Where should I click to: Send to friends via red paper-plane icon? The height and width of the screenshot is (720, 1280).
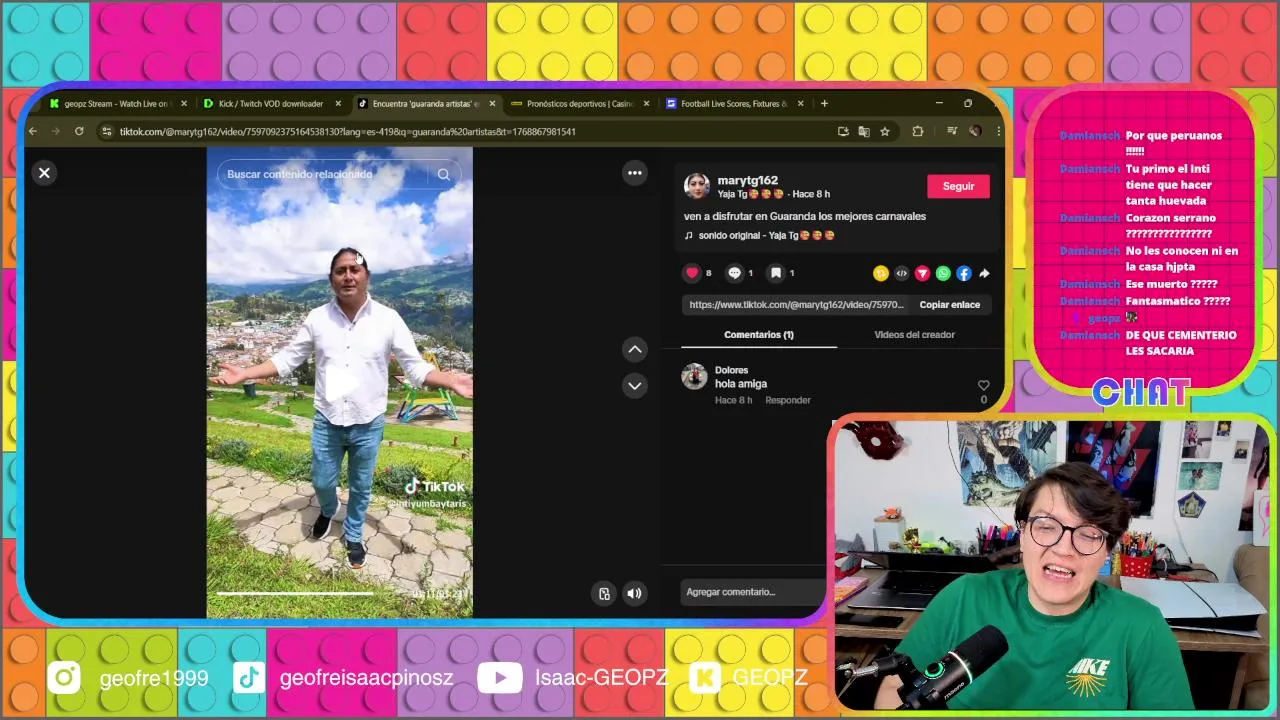click(x=922, y=273)
